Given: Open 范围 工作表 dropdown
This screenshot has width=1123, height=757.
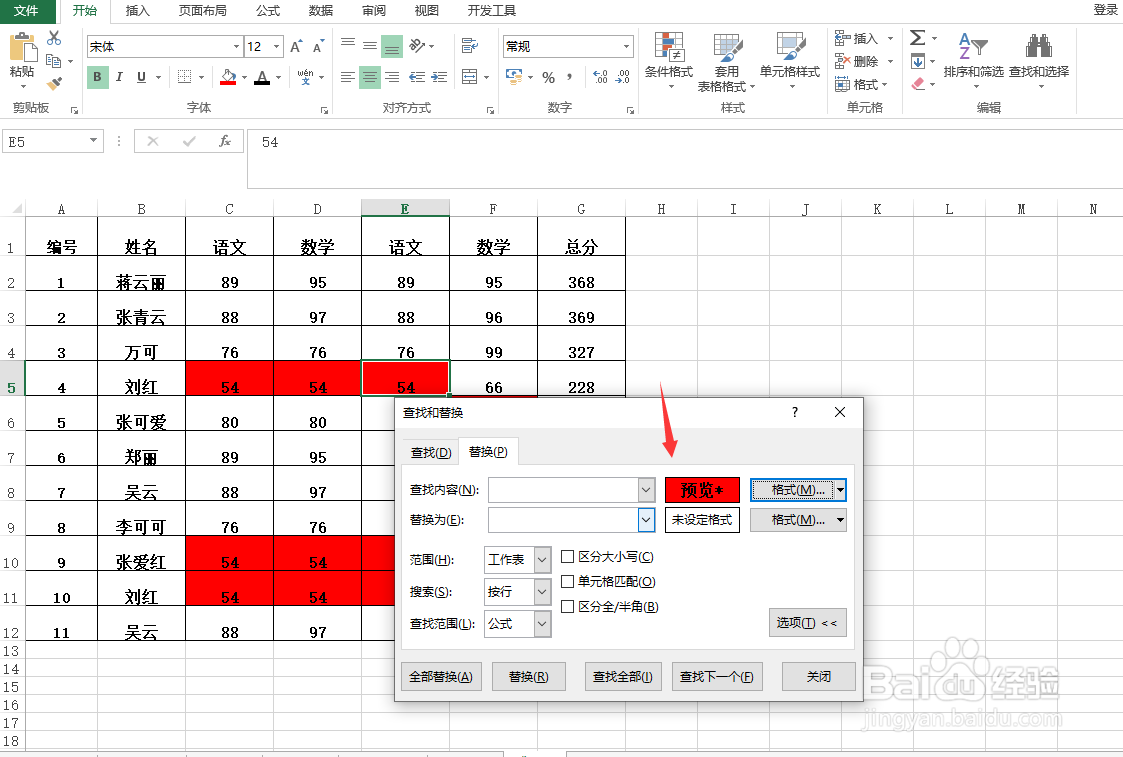Looking at the screenshot, I should [542, 559].
